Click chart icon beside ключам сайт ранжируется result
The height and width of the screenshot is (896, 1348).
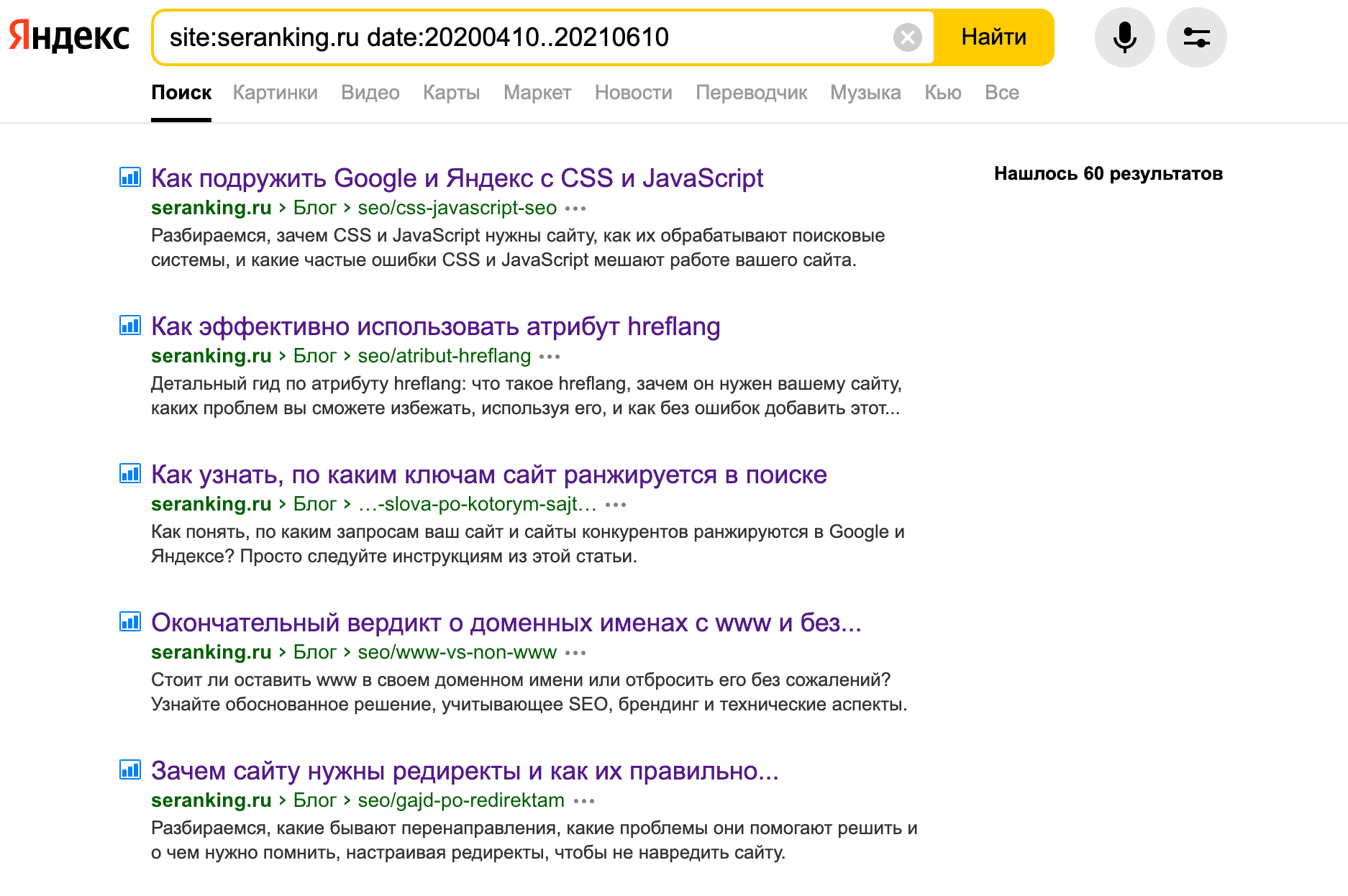130,473
